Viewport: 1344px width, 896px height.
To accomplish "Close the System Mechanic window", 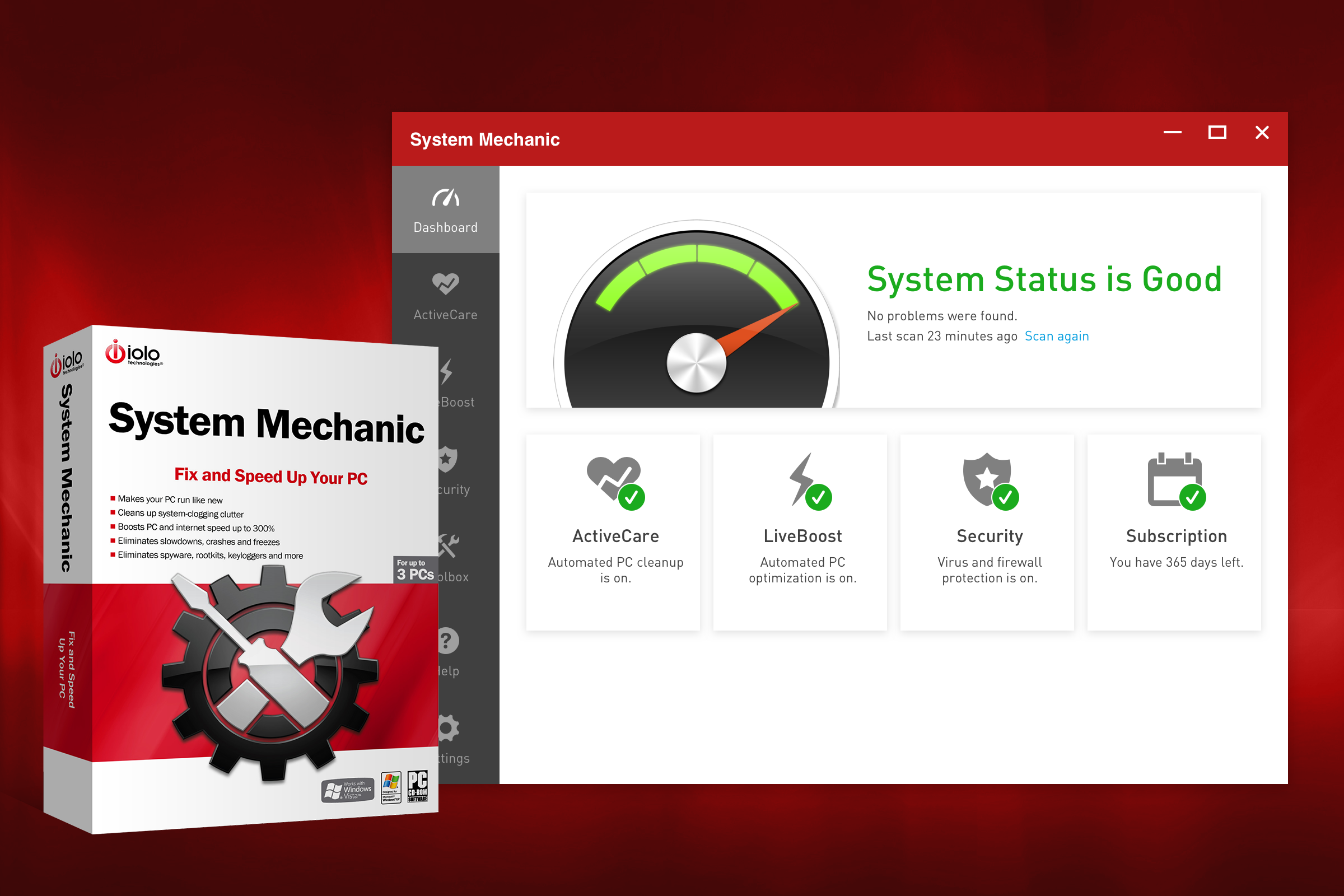I will tap(1262, 133).
